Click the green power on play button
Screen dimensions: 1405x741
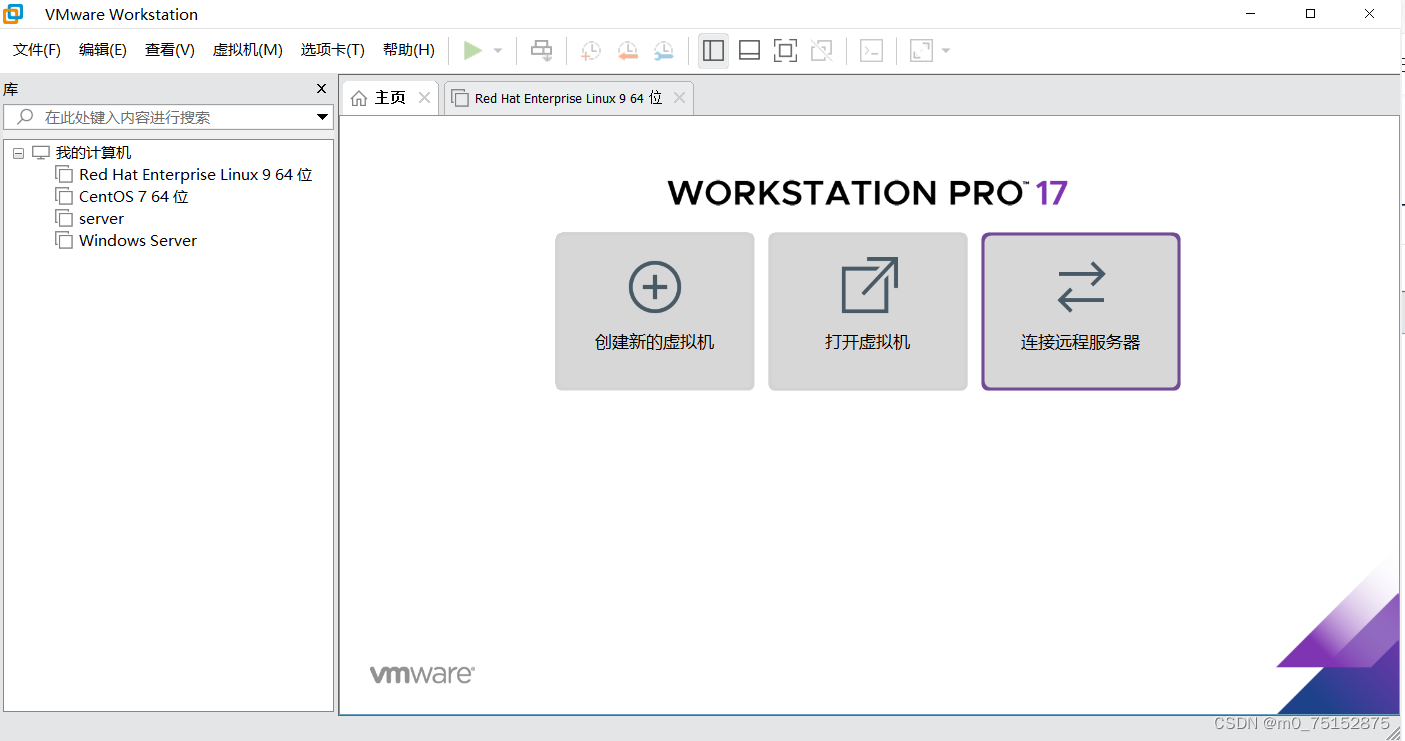[x=473, y=50]
